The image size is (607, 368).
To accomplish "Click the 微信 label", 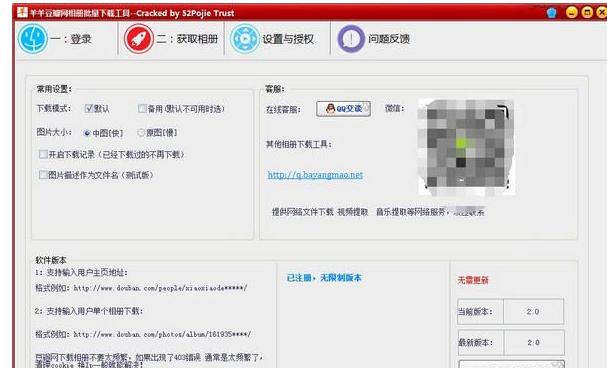I will click(x=394, y=108).
